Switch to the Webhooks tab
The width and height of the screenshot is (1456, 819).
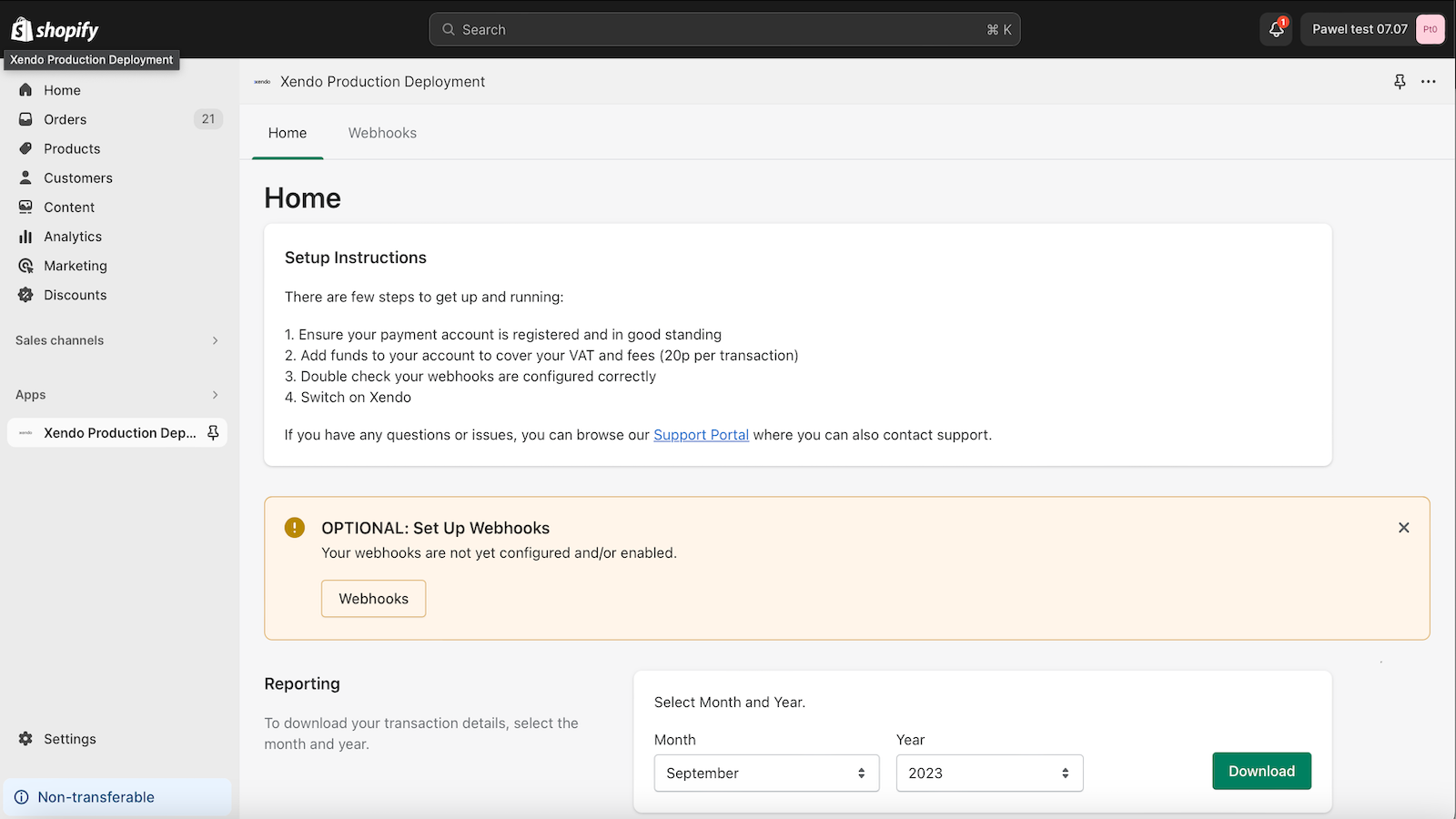tap(382, 133)
